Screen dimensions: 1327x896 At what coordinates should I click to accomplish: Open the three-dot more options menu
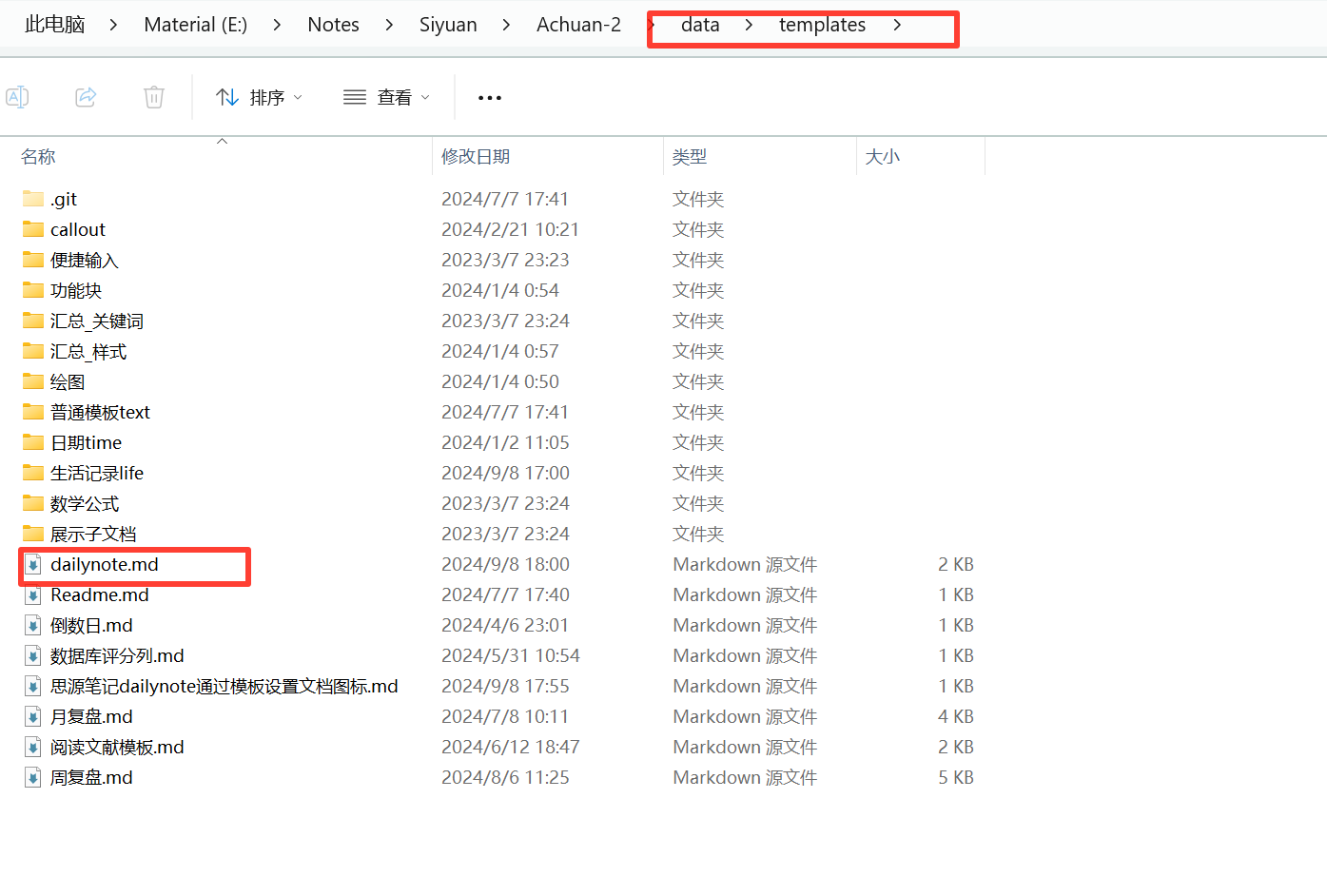coord(490,97)
